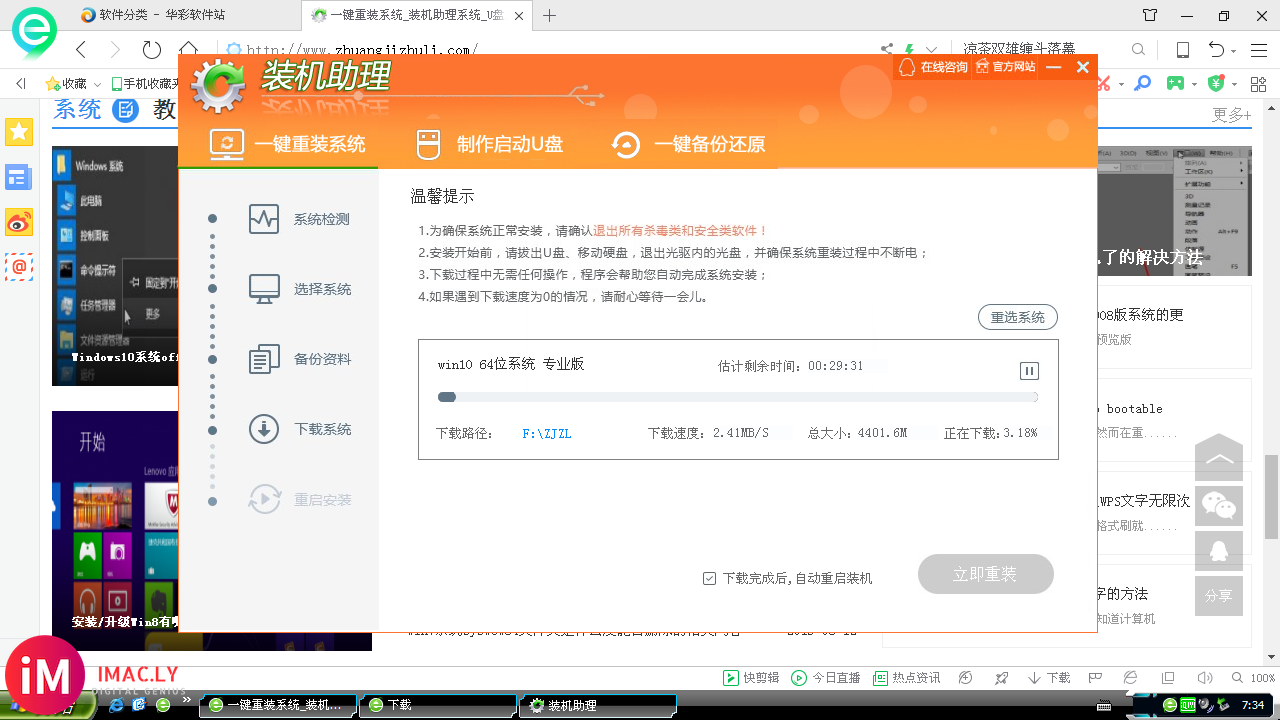Open 在线咨询 chat
Viewport: 1280px width, 720px height.
point(933,67)
